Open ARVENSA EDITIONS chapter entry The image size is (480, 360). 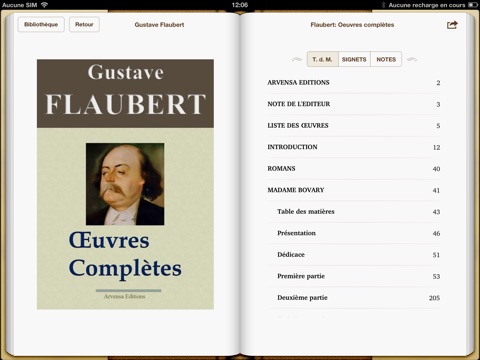click(x=354, y=83)
